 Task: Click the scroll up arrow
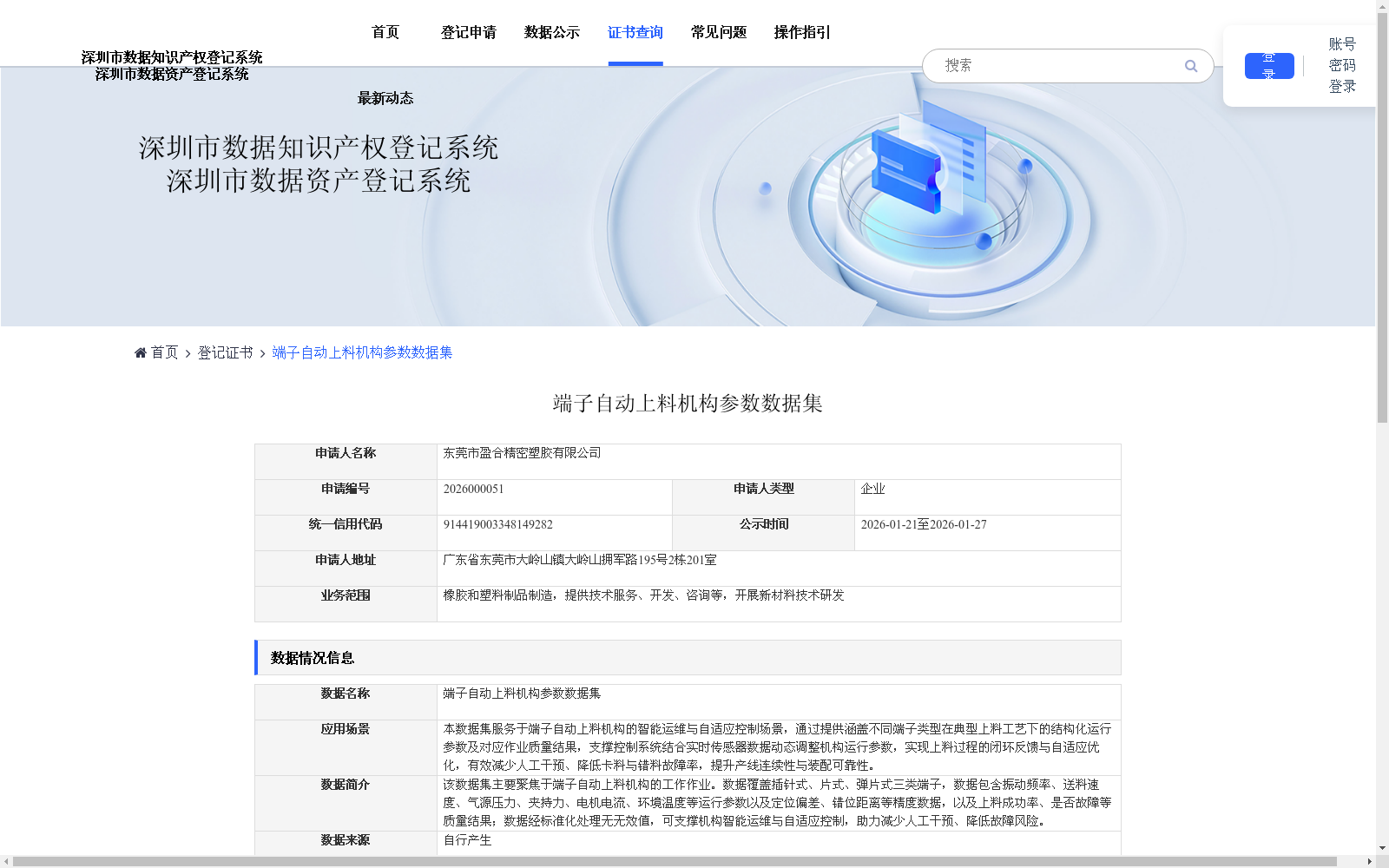click(1382, 5)
